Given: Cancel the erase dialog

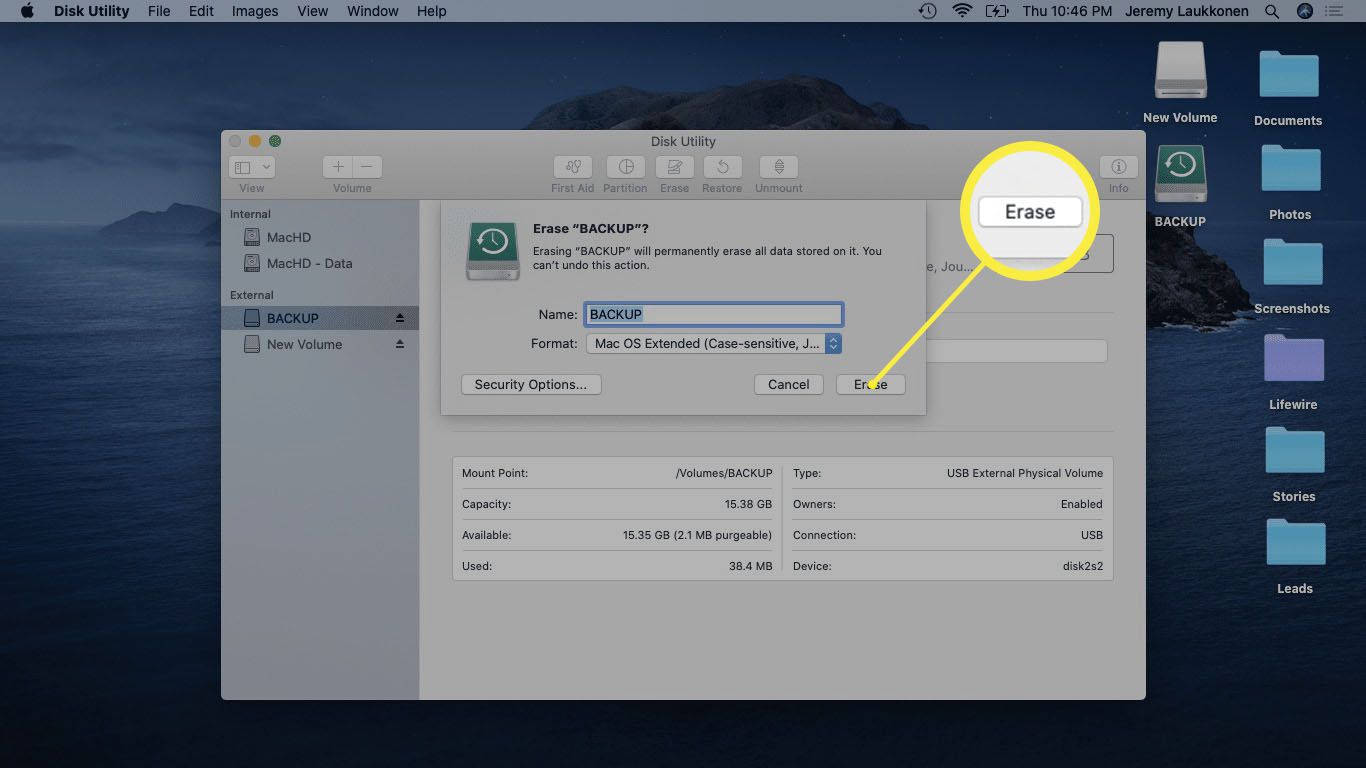Looking at the screenshot, I should coord(789,384).
